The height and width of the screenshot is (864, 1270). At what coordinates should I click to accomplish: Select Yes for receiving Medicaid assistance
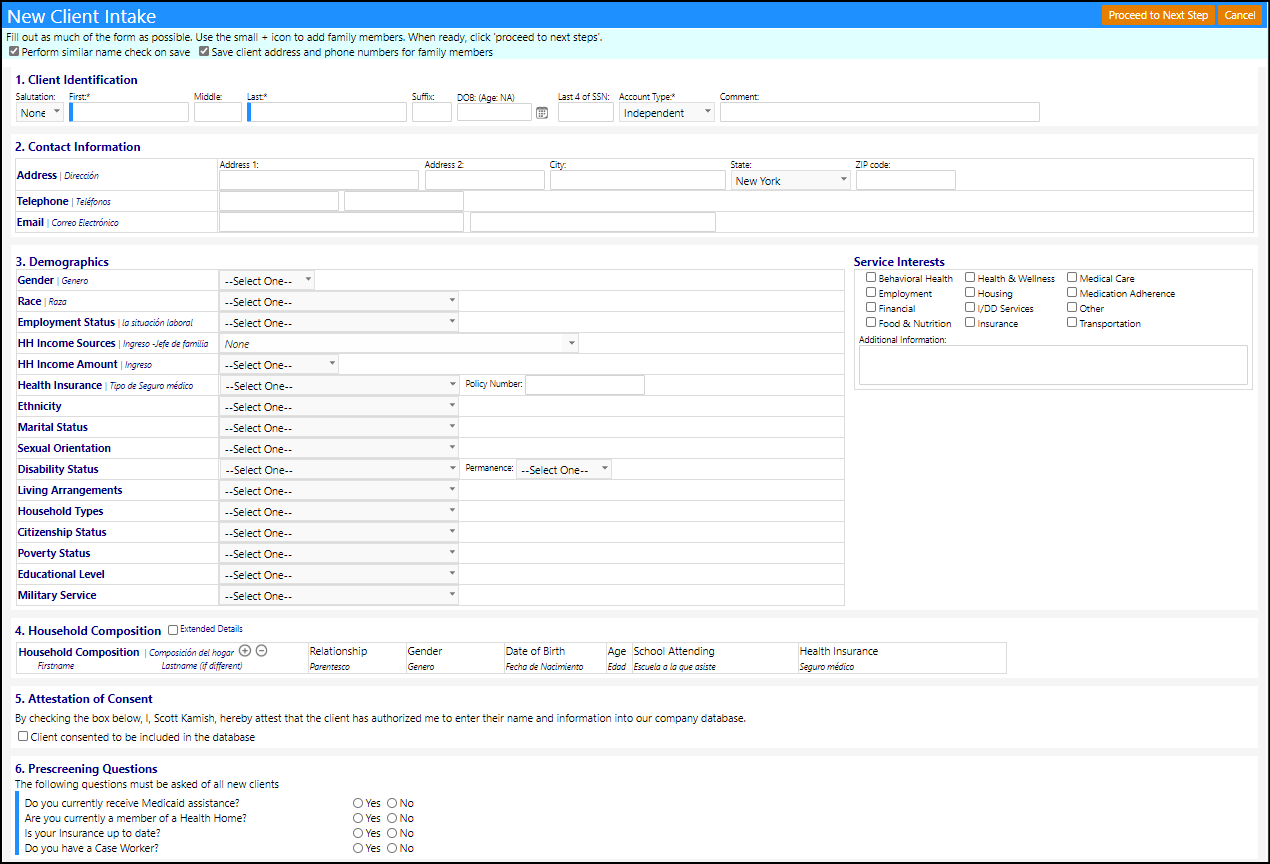(x=358, y=803)
